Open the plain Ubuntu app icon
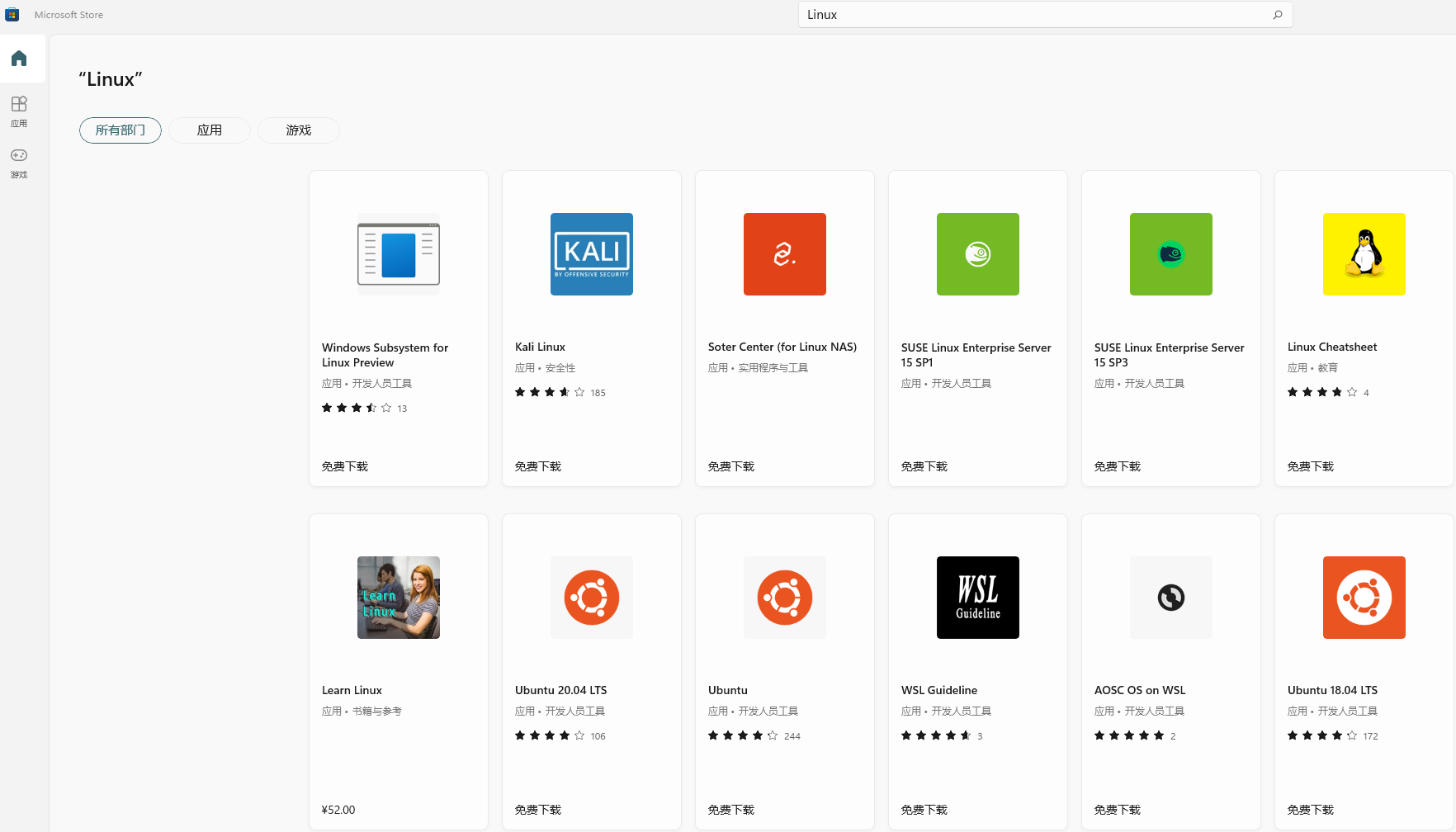 [x=785, y=598]
